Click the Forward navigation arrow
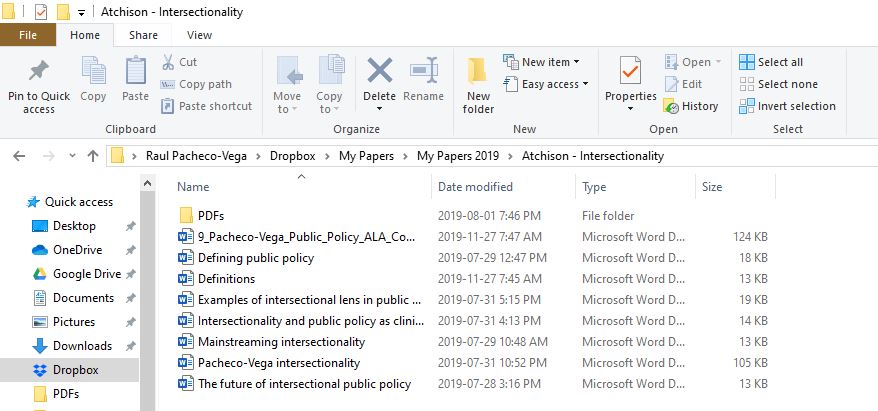Screen dimensions: 878x411 point(49,156)
